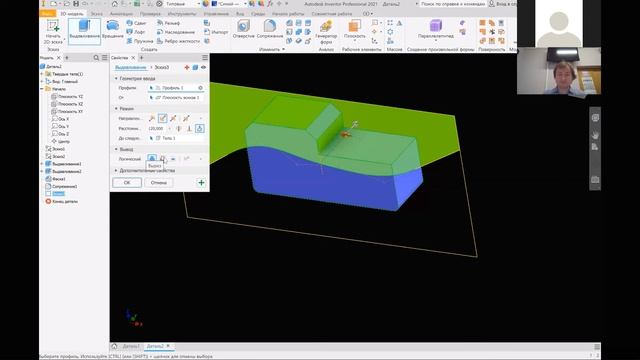Select the symmetric direction option
Viewport: 640px width, 360px height.
tap(173, 118)
